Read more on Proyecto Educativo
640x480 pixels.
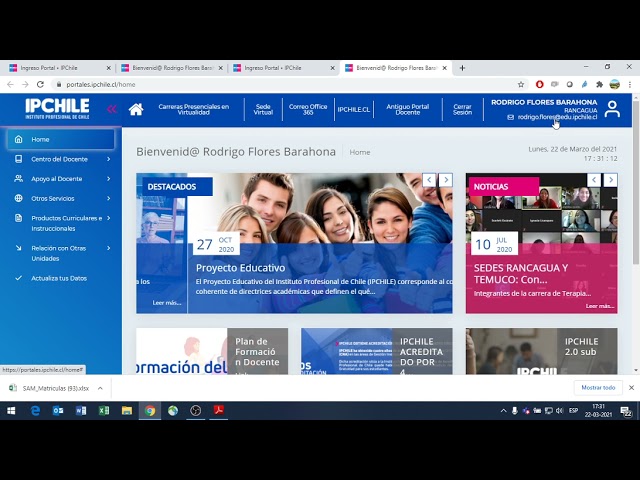click(x=167, y=303)
